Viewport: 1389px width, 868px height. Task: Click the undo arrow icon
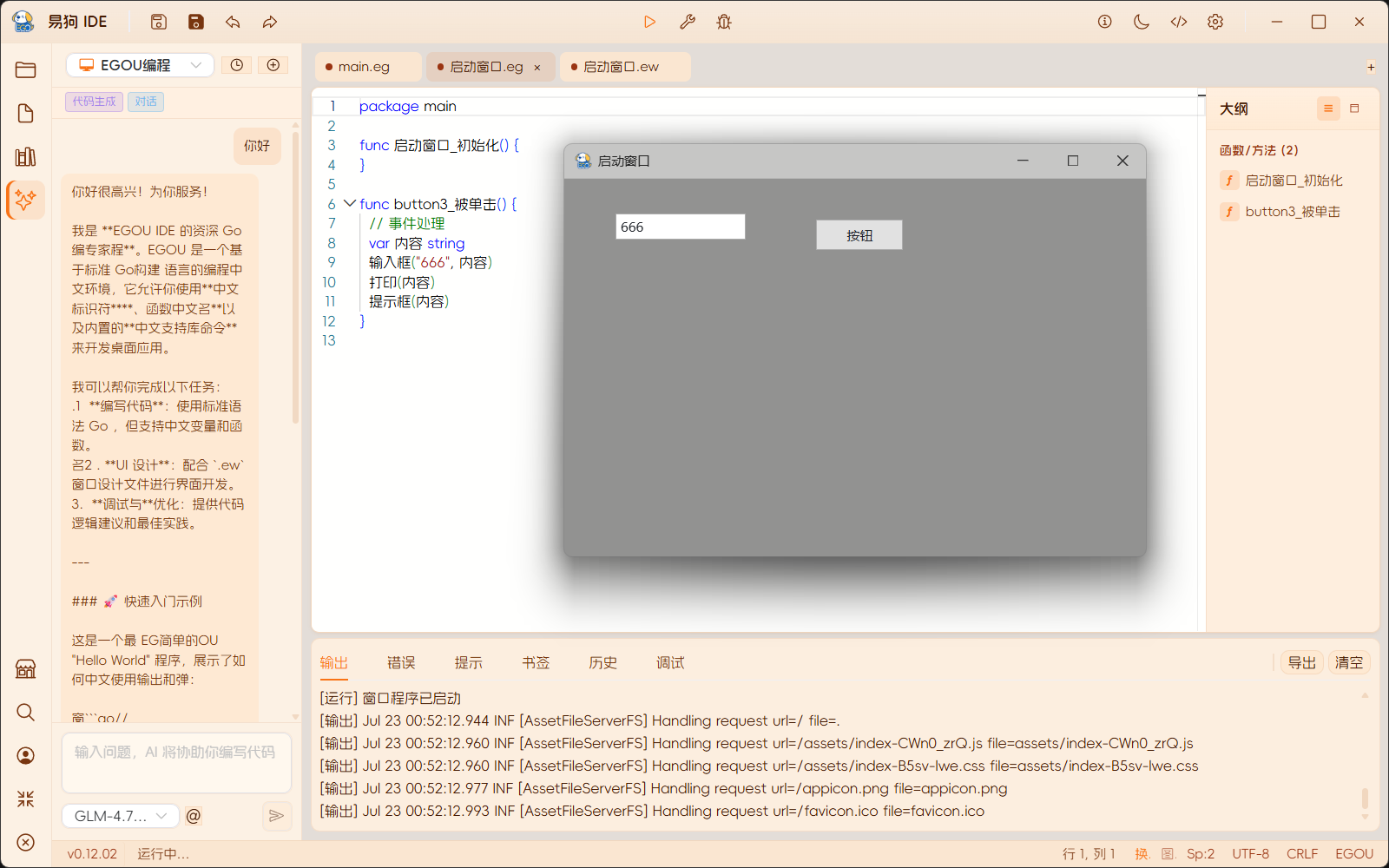pyautogui.click(x=233, y=22)
